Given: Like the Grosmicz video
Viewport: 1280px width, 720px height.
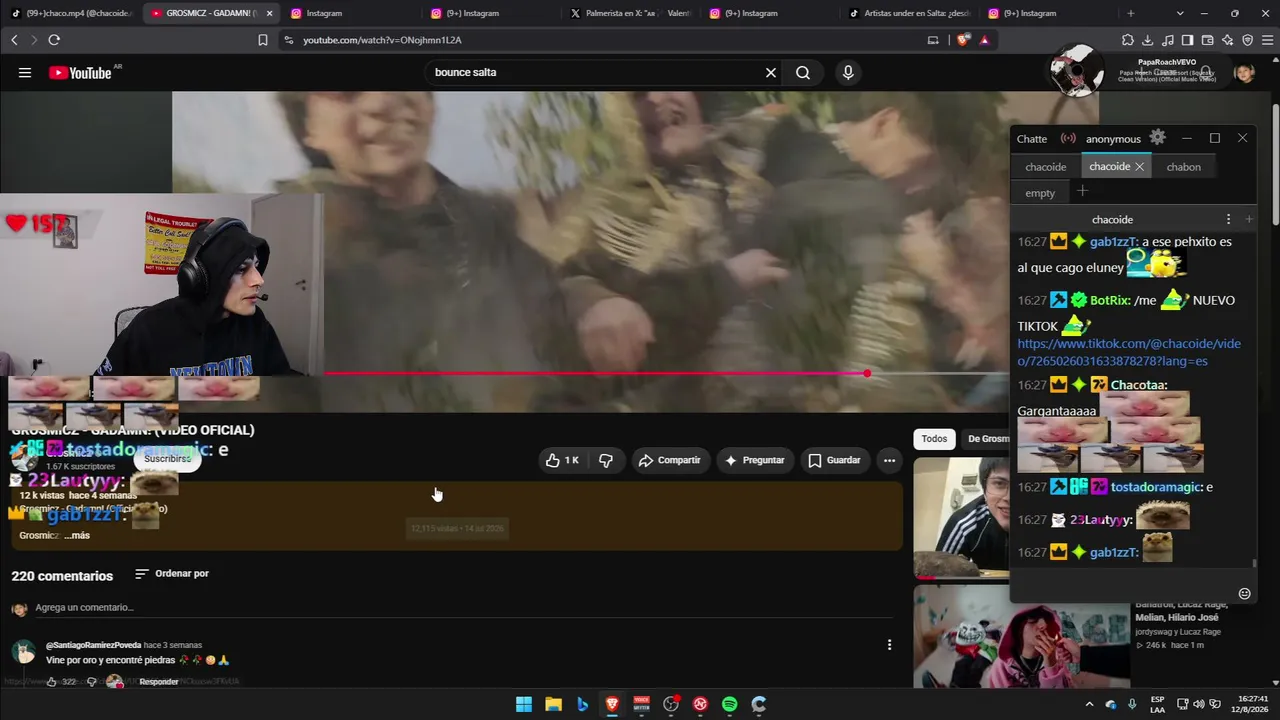Looking at the screenshot, I should (x=562, y=460).
